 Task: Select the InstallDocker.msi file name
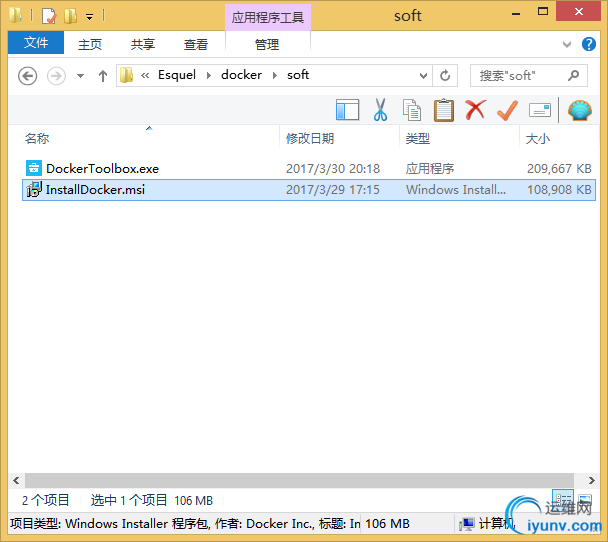(x=95, y=190)
